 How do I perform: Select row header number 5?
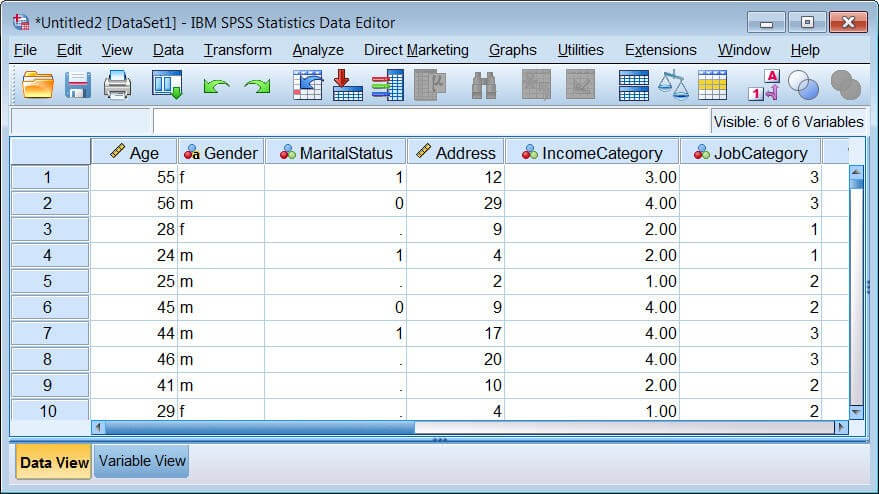50,281
